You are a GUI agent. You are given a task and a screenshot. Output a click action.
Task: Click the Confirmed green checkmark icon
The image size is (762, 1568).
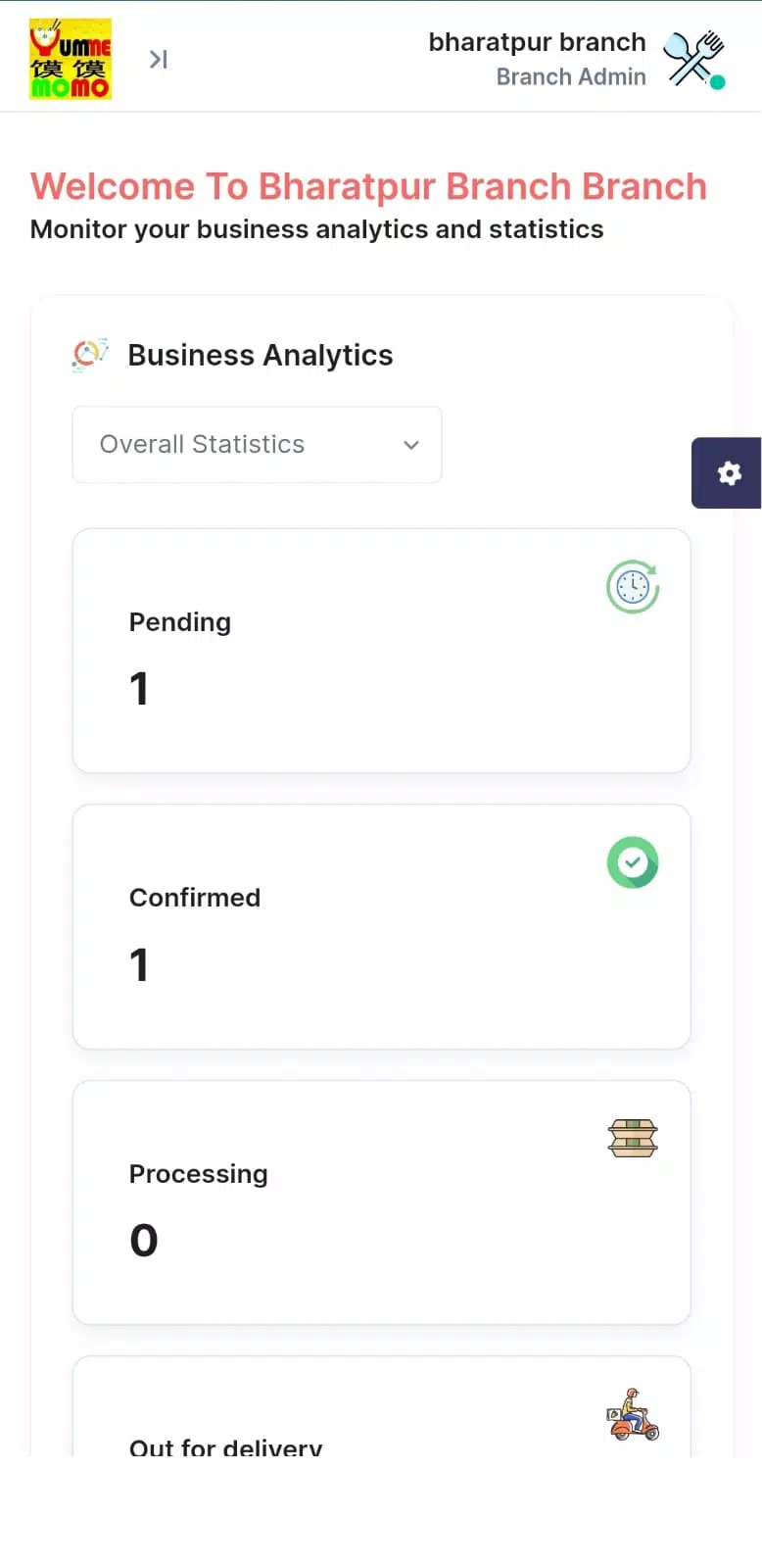(x=633, y=862)
